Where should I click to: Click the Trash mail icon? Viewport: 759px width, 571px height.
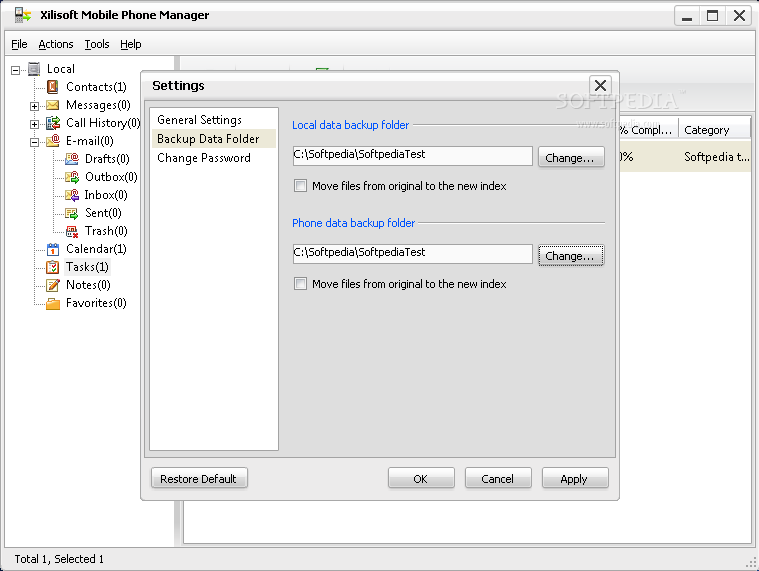tap(72, 231)
